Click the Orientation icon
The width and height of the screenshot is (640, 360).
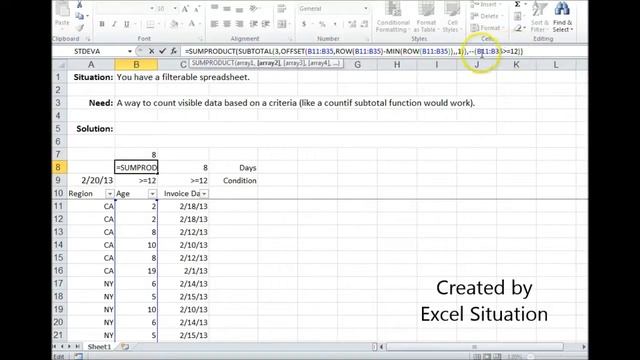pyautogui.click(x=254, y=9)
